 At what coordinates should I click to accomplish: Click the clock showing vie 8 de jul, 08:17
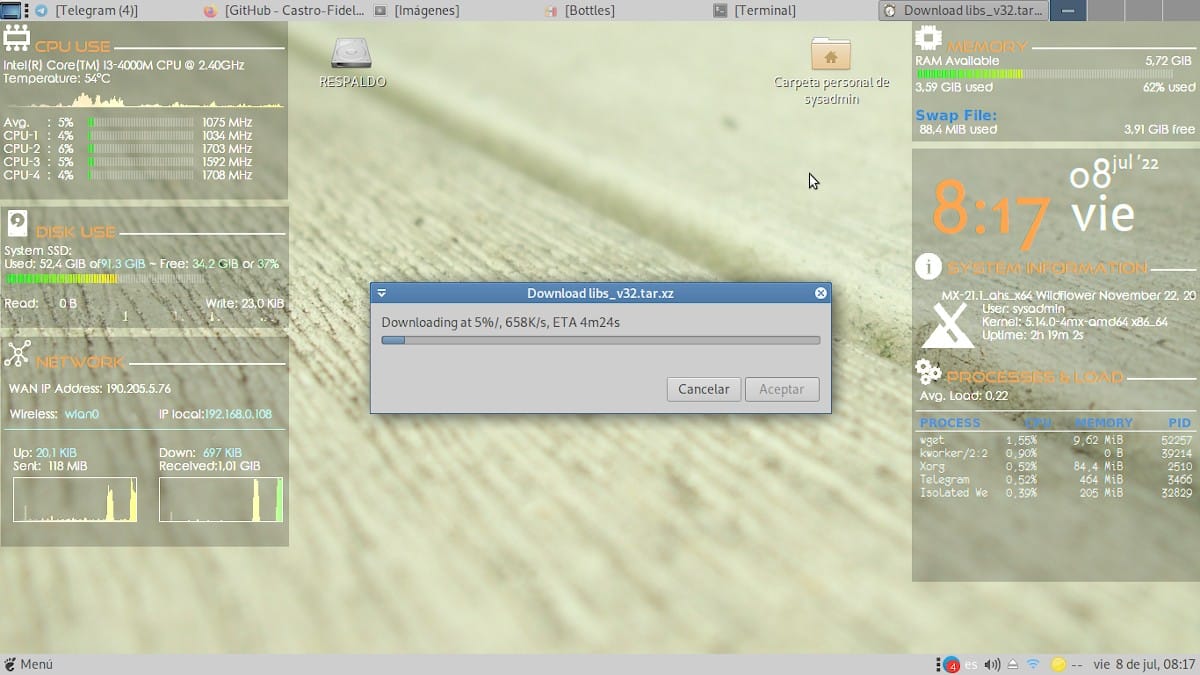click(1144, 664)
